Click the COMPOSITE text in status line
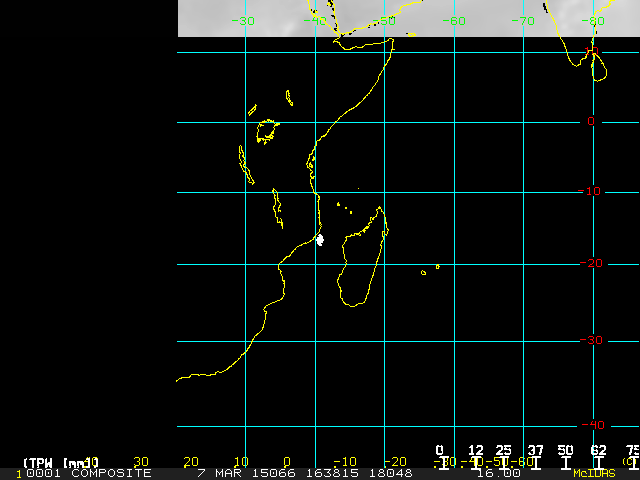Screen dimensions: 640x480 113,473
